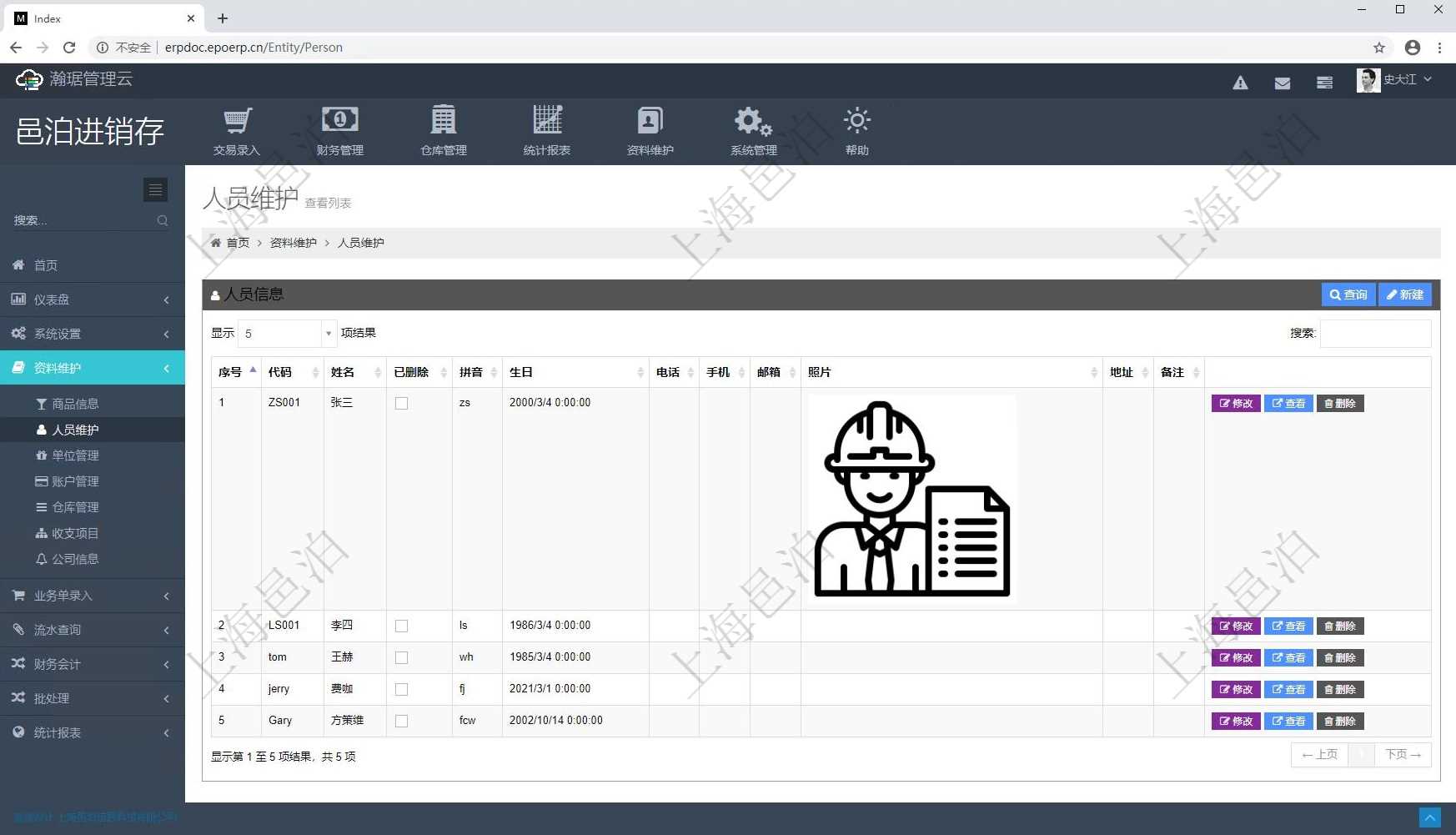Open the 交易录入 shopping cart icon
The height and width of the screenshot is (835, 1456).
click(237, 122)
